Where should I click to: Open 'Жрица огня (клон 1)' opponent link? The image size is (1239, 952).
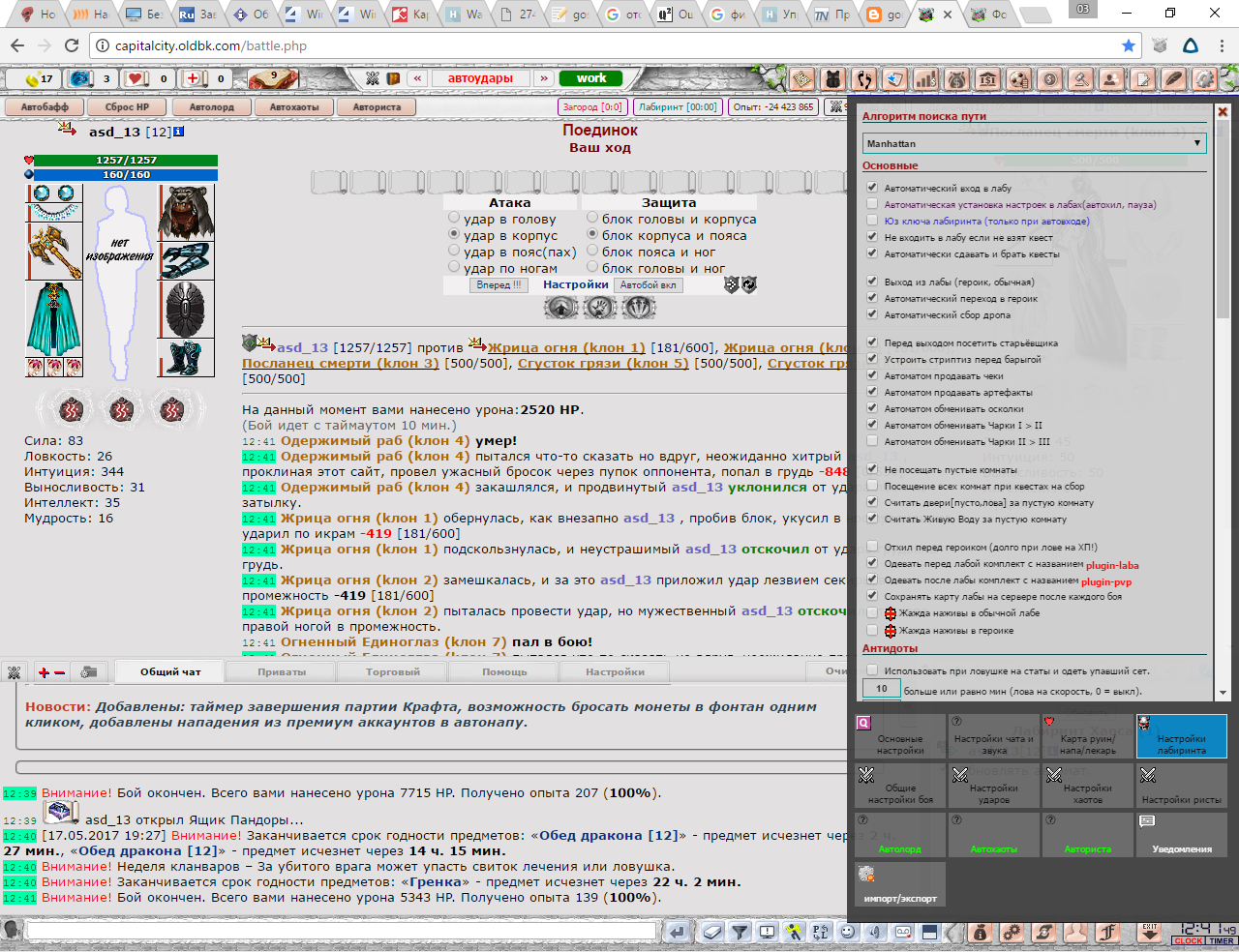(x=566, y=348)
